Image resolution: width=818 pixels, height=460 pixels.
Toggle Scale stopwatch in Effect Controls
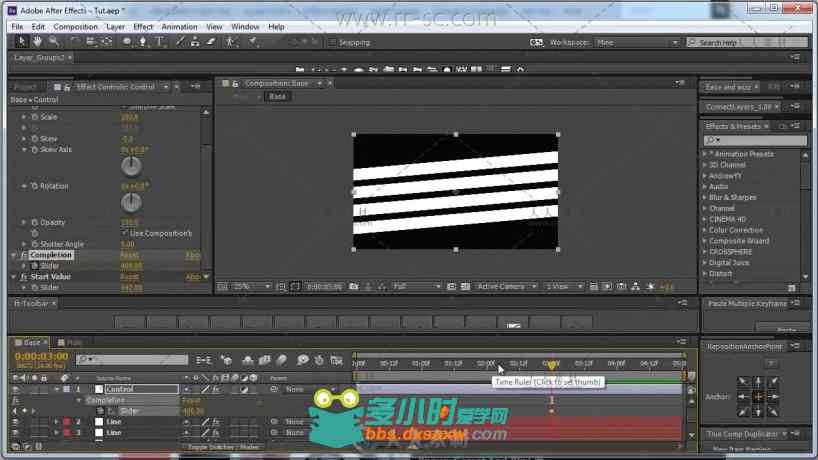(x=34, y=117)
